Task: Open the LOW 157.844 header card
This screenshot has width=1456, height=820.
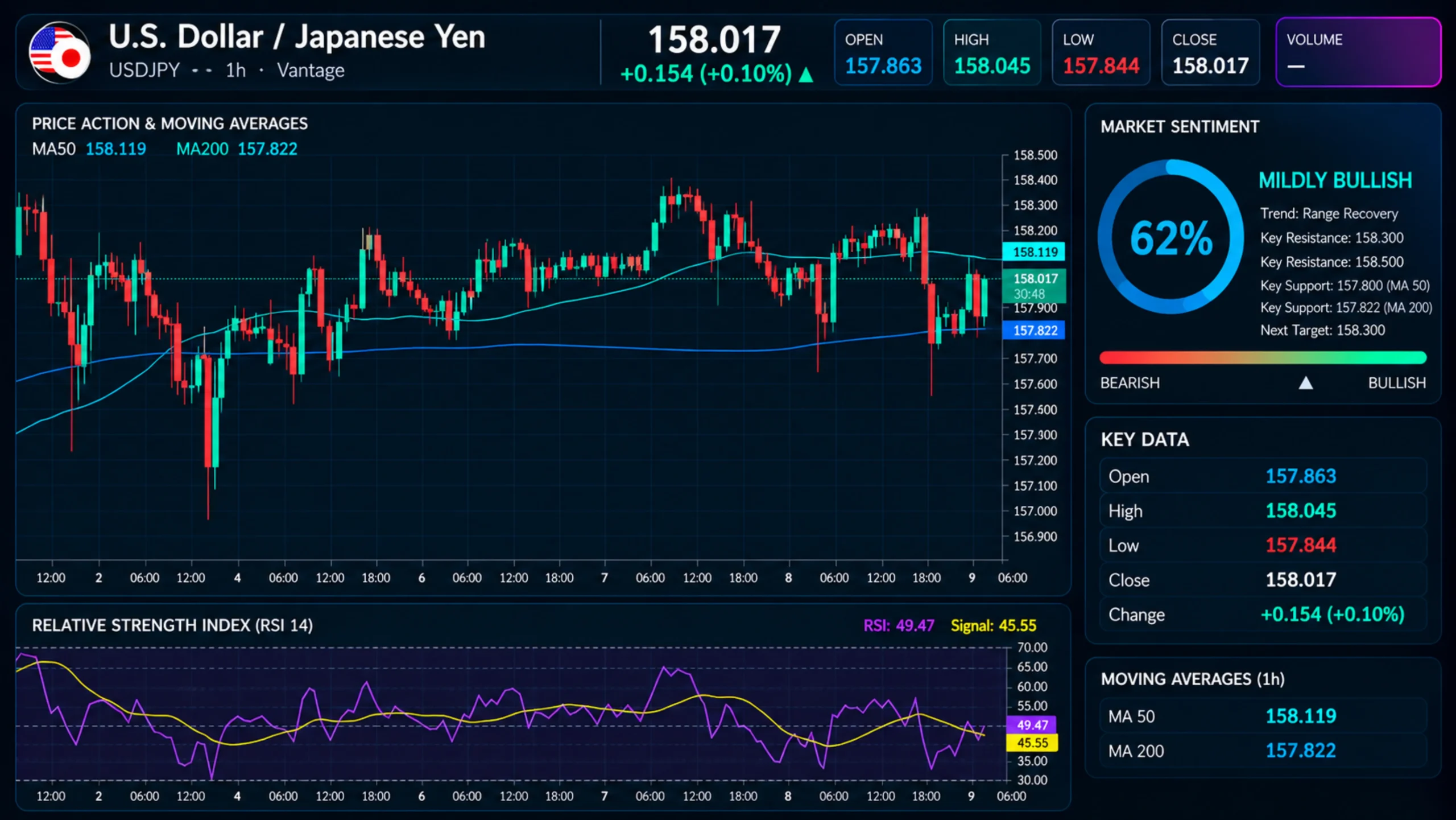Action: (x=1101, y=52)
